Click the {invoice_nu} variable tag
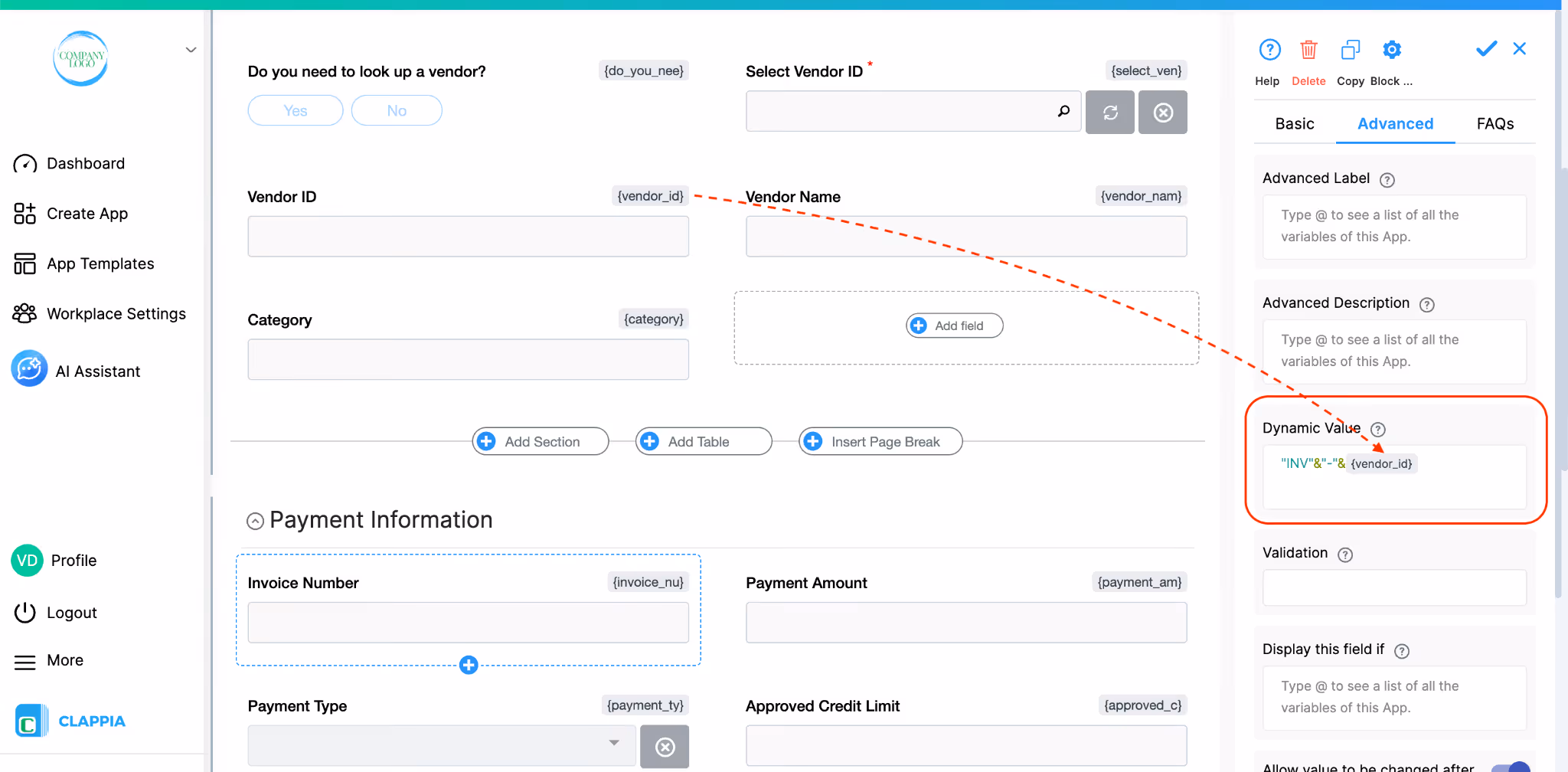 pos(648,582)
